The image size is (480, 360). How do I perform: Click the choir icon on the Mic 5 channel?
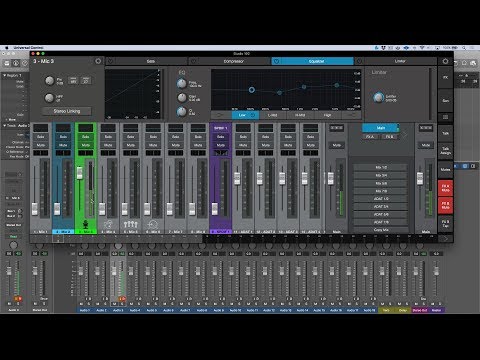click(131, 224)
